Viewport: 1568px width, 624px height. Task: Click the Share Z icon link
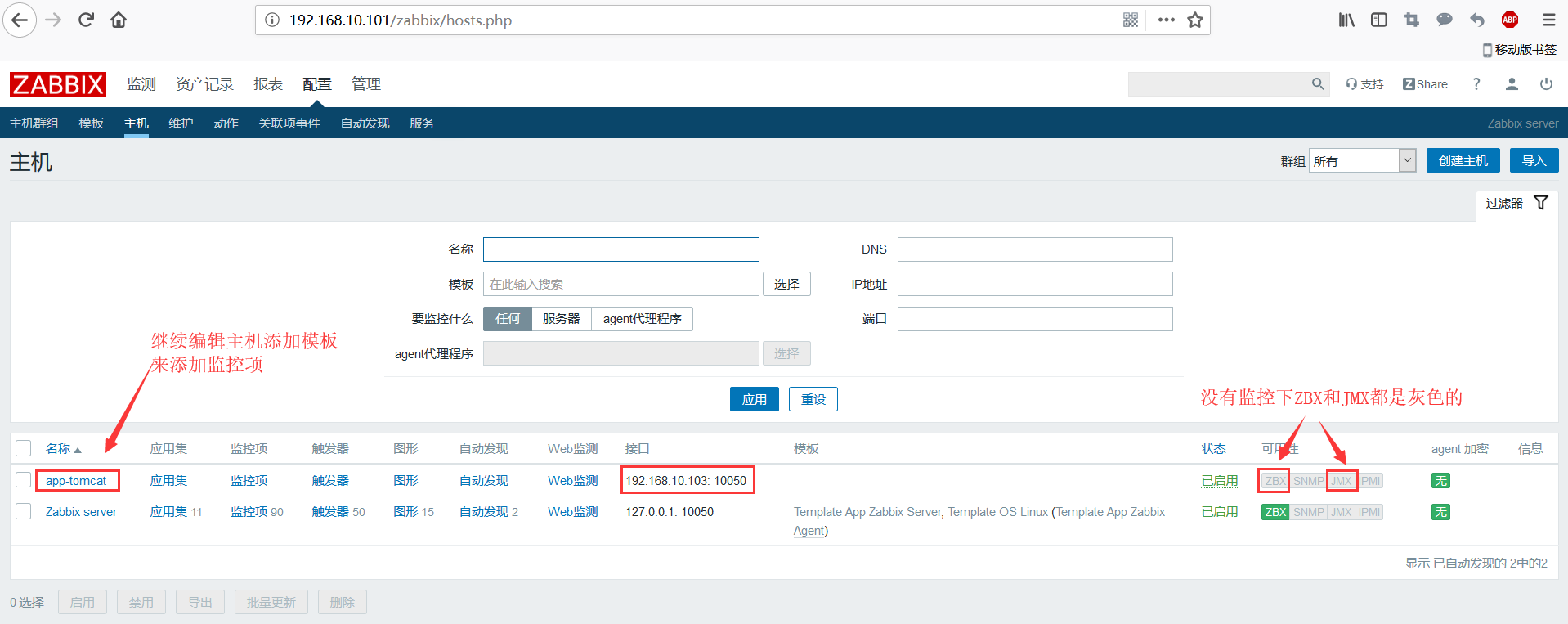point(1425,84)
